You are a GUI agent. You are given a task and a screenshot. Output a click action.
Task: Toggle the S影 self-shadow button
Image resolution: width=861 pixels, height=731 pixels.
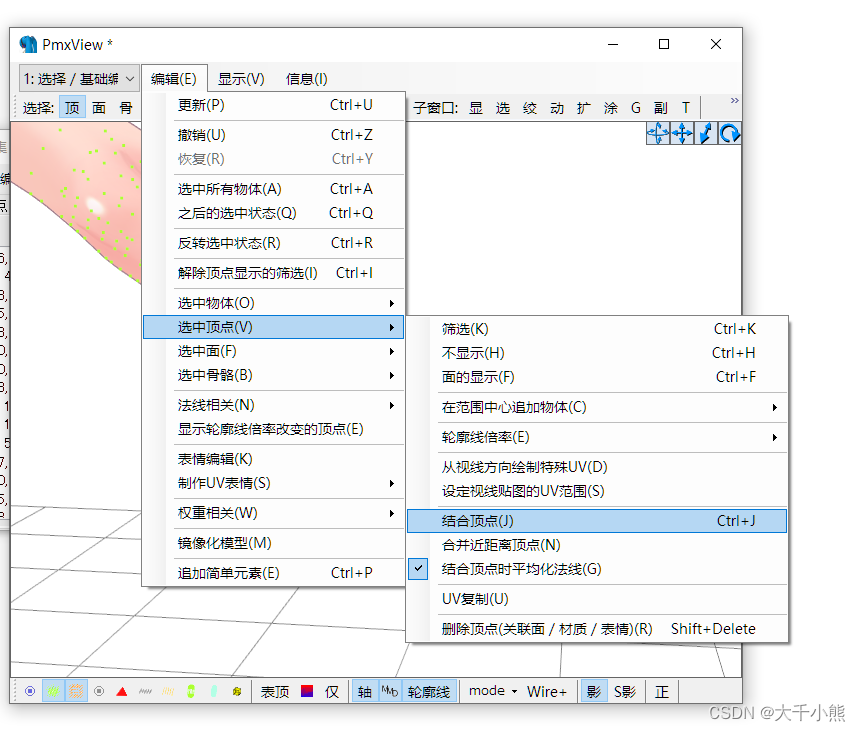623,691
